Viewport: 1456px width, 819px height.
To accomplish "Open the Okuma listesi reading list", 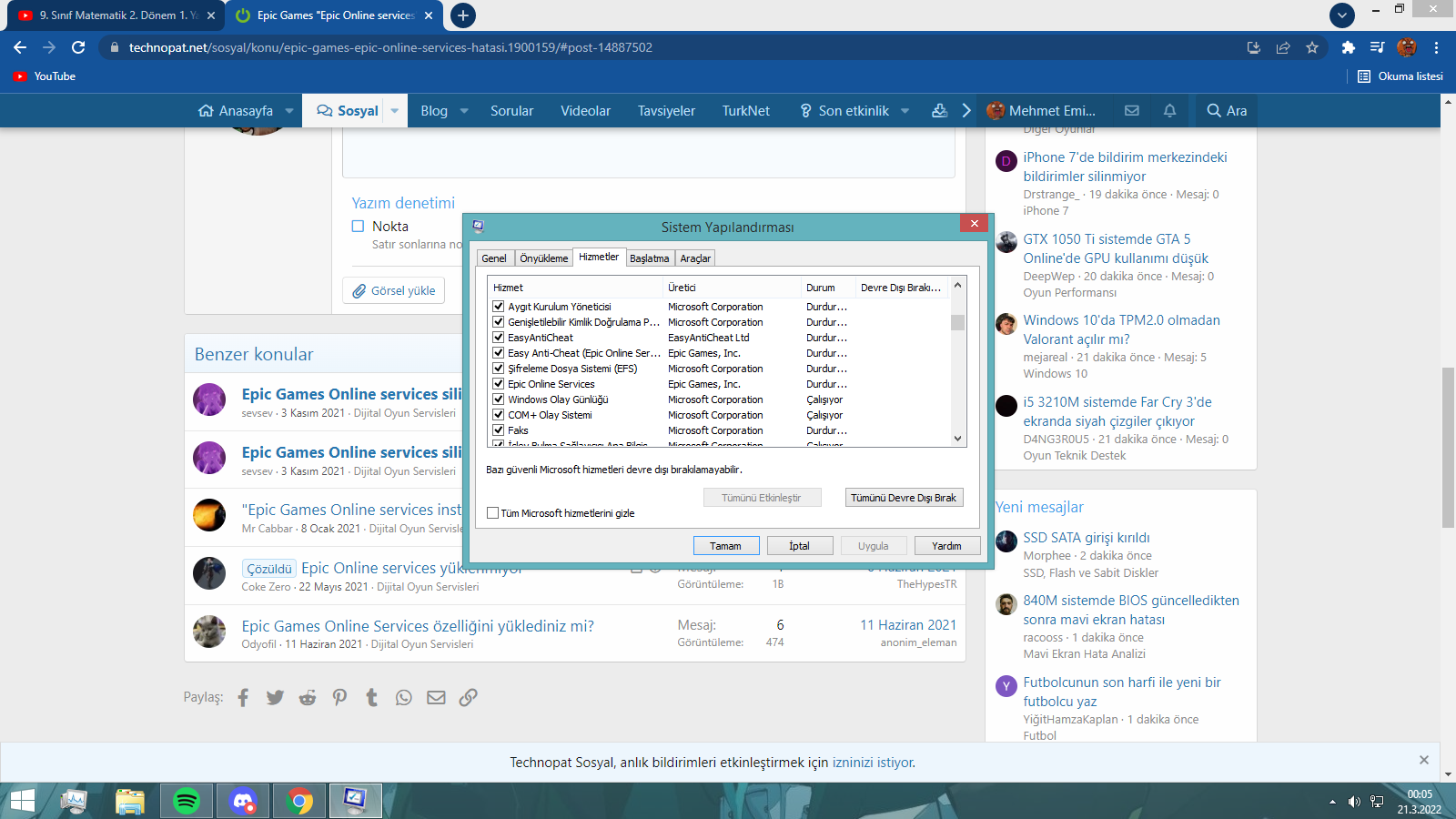I will click(1400, 76).
